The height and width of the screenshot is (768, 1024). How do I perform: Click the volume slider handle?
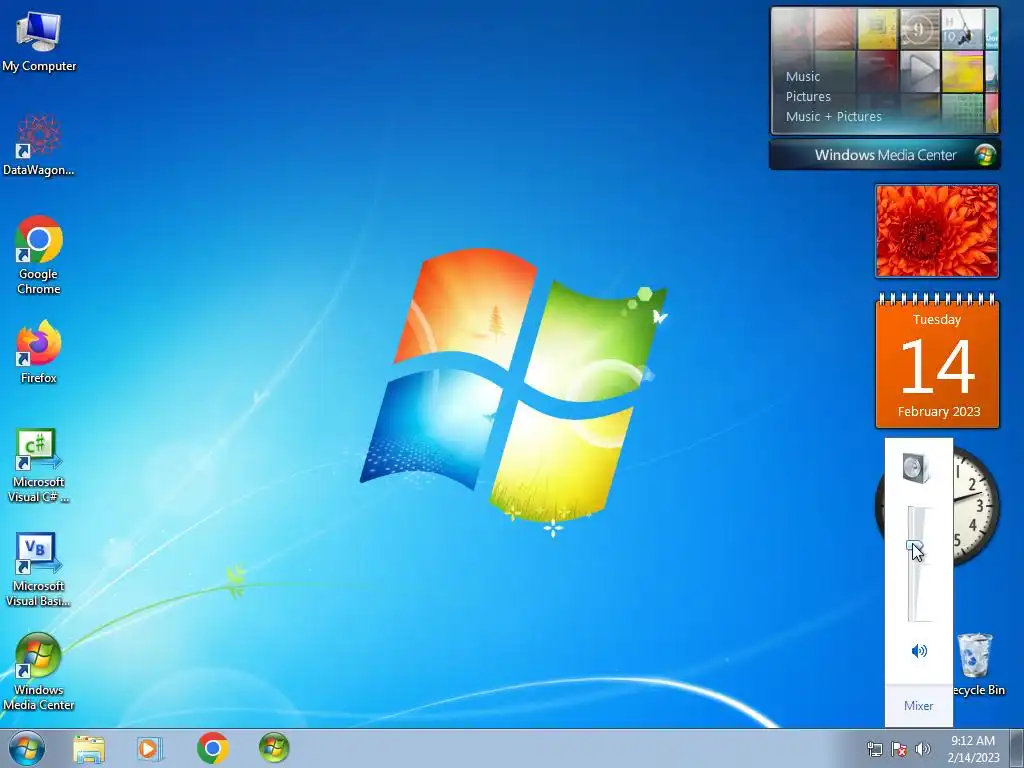click(914, 546)
